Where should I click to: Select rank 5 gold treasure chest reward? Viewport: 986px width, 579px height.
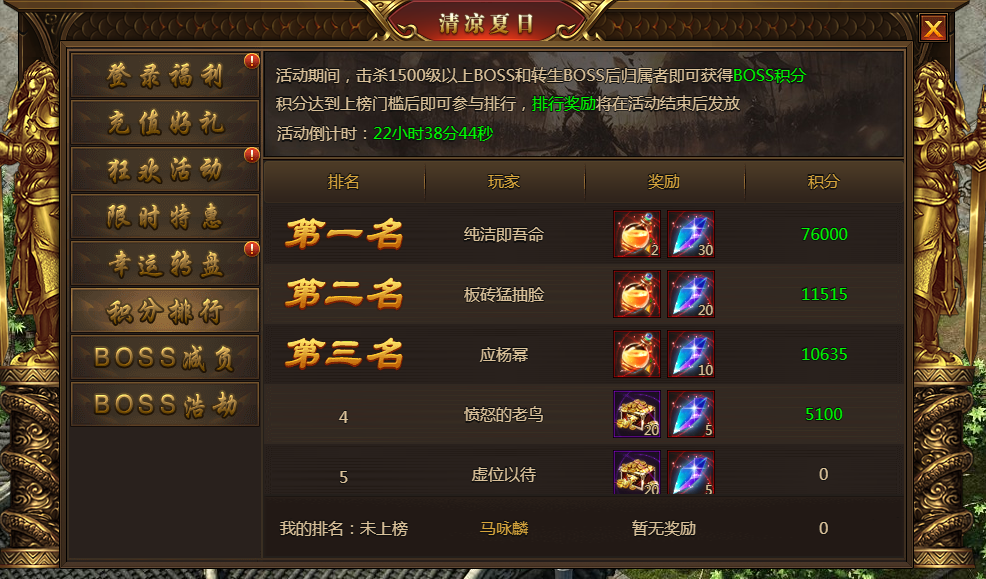click(637, 472)
